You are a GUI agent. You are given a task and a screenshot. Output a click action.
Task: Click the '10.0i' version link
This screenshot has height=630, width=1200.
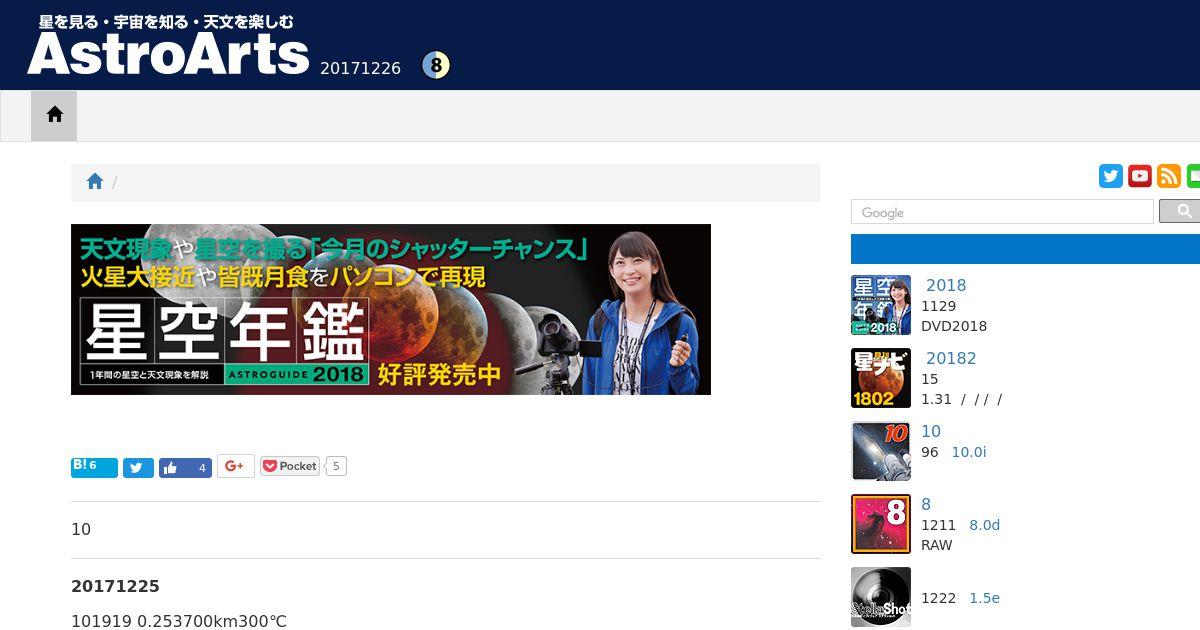(x=968, y=452)
